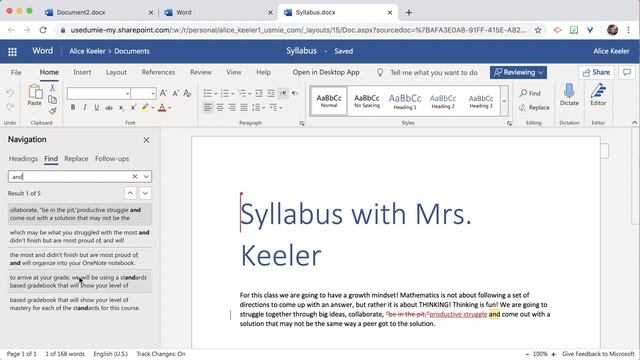Open the highlight color dropdown arrow
This screenshot has width=640, height=360.
click(153, 108)
